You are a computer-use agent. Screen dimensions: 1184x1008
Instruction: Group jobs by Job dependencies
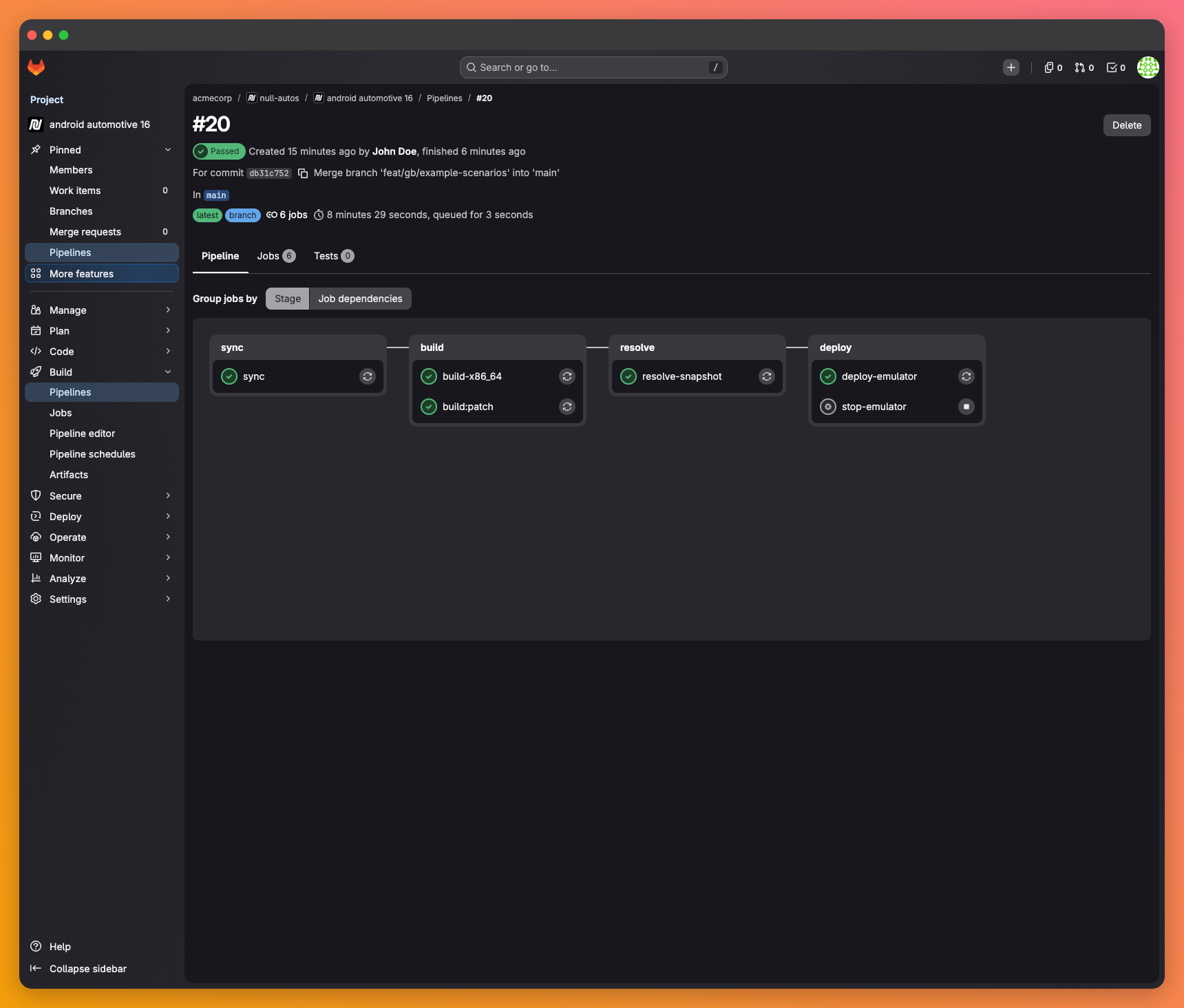(x=360, y=299)
